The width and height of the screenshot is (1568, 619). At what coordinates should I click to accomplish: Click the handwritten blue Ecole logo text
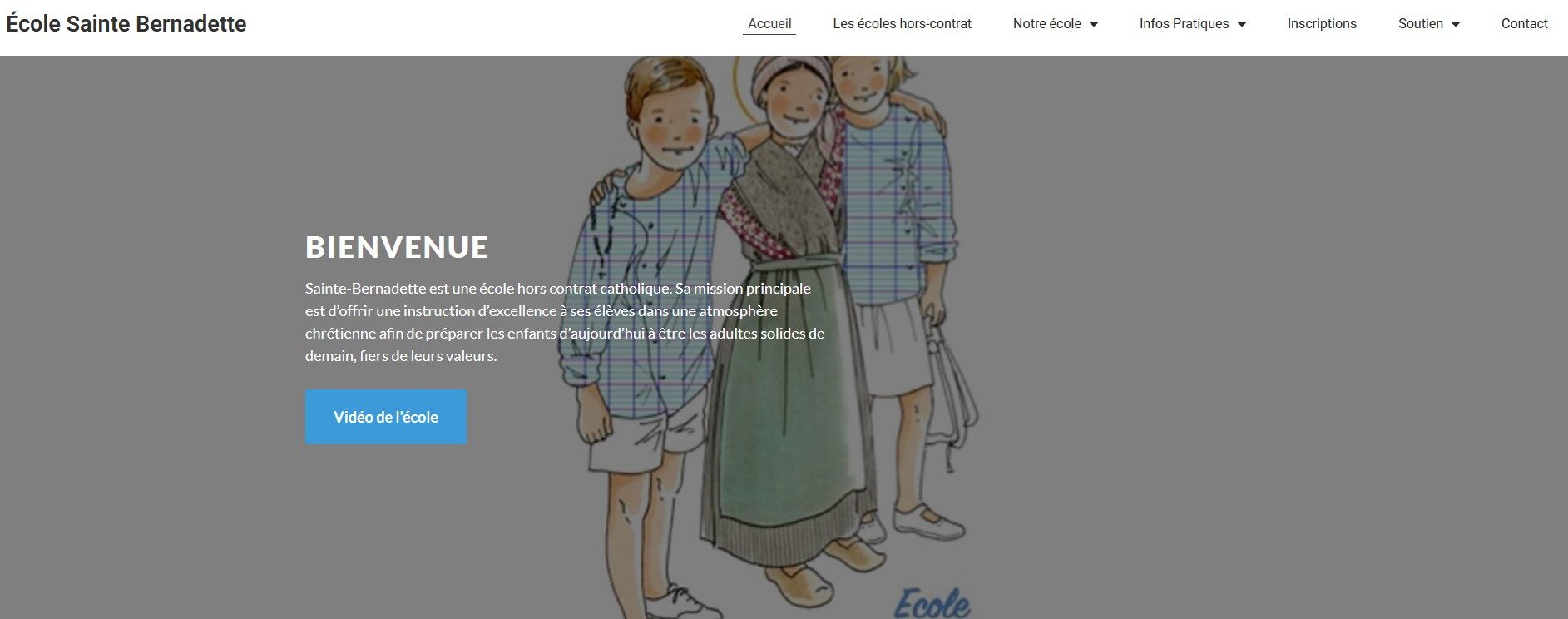tap(932, 602)
